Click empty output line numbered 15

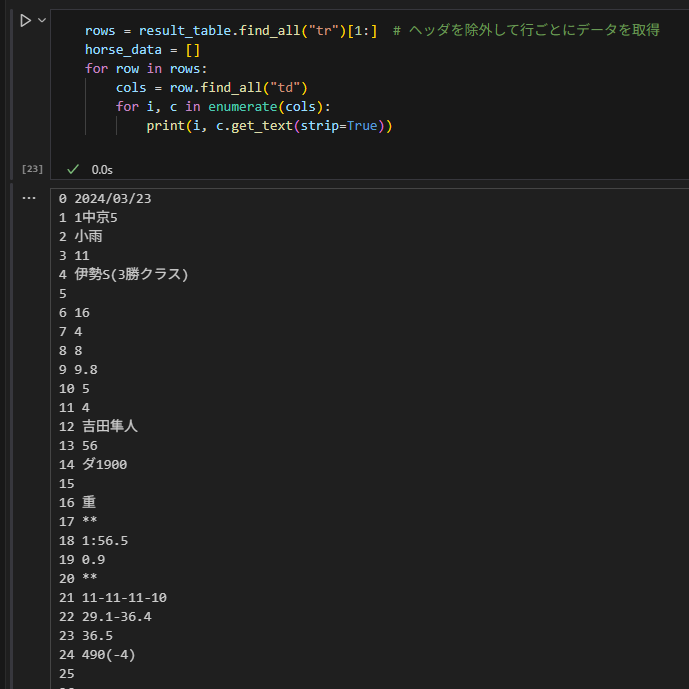(x=67, y=483)
